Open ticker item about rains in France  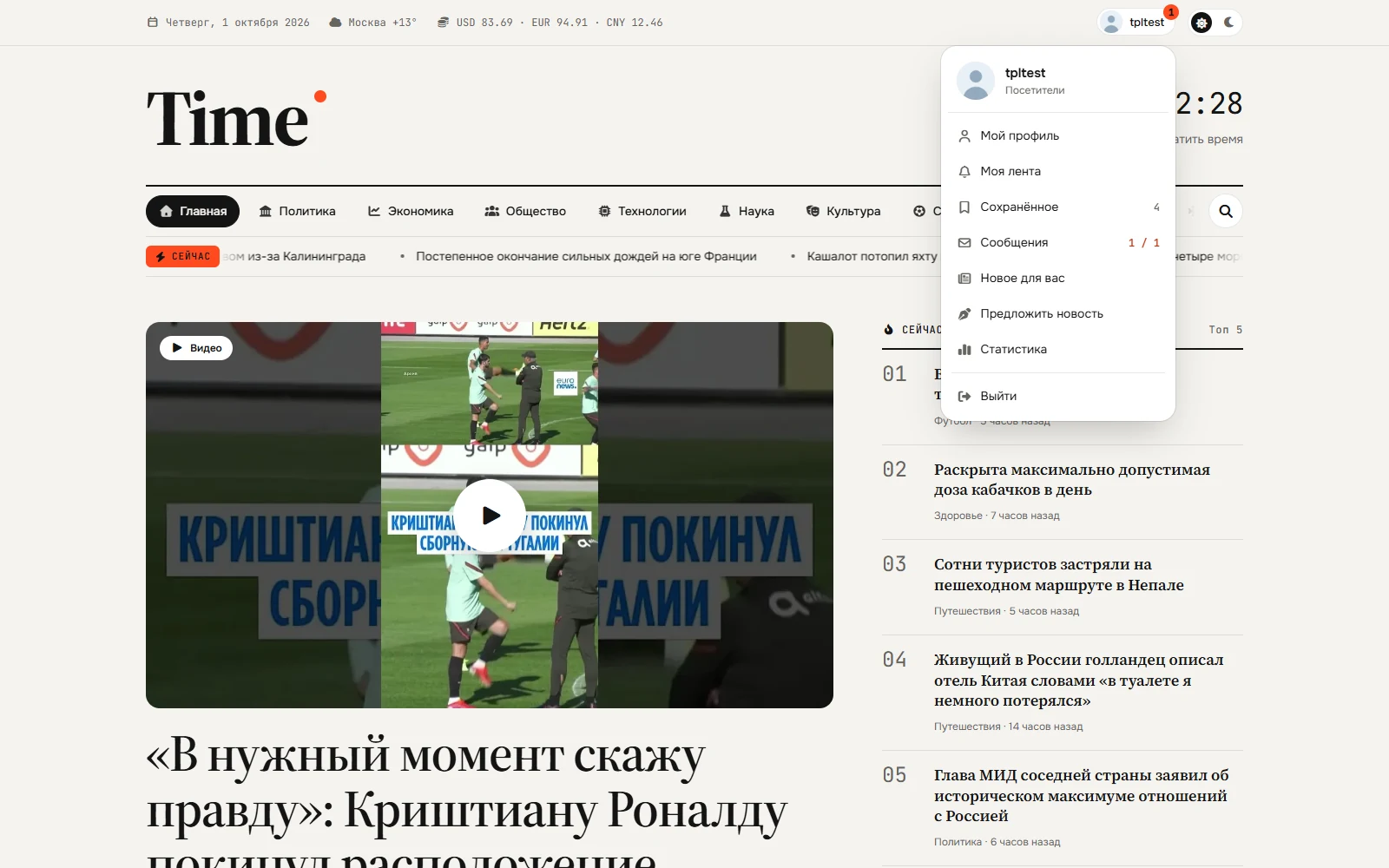tap(586, 256)
